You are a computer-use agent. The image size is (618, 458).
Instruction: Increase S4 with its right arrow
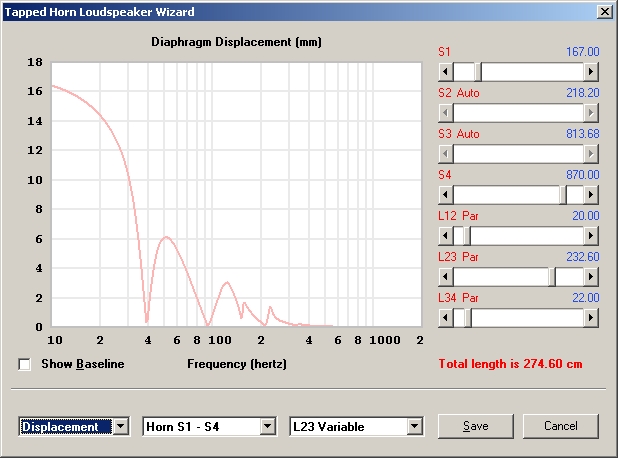591,195
